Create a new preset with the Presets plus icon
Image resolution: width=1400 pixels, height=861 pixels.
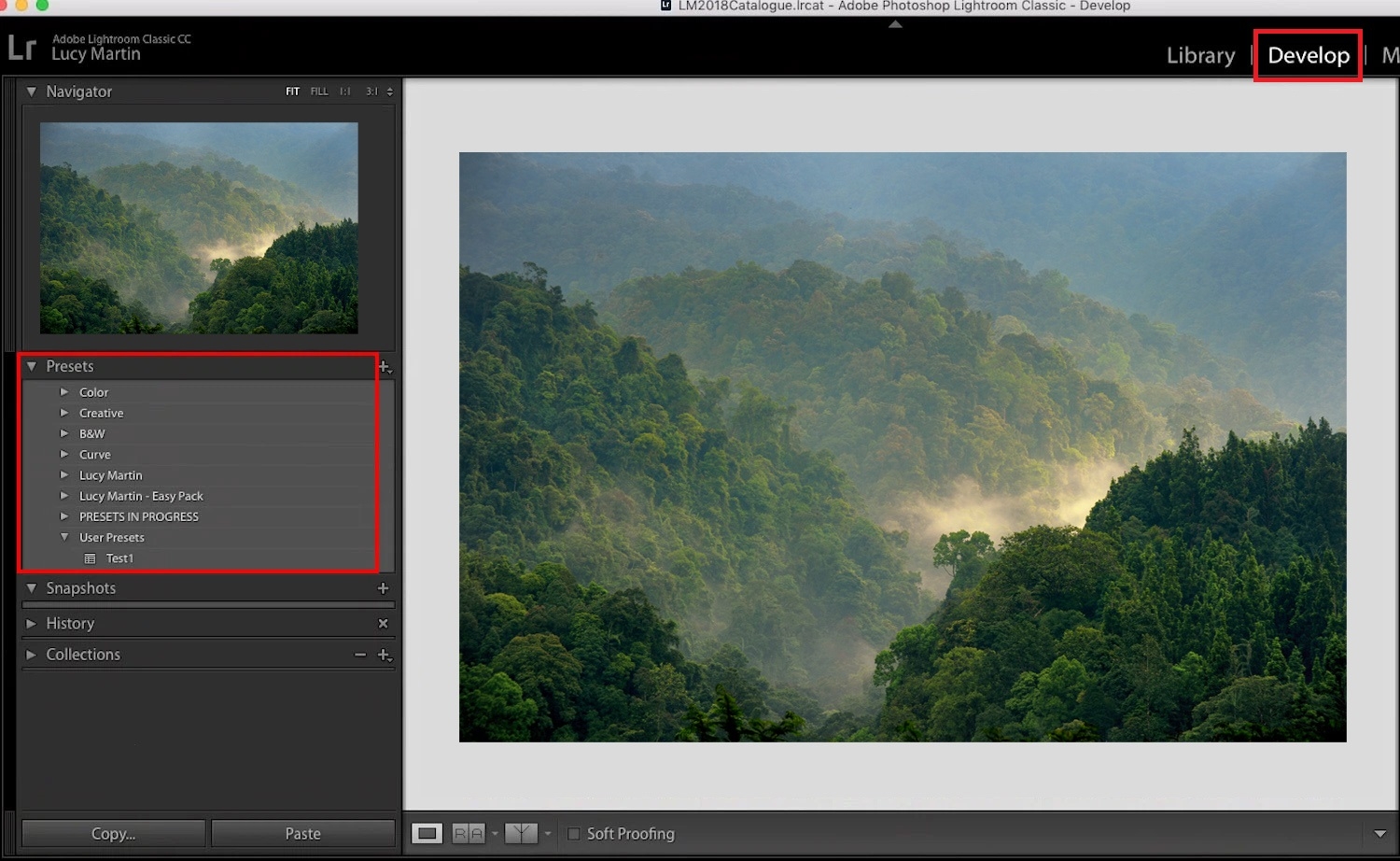pyautogui.click(x=385, y=367)
